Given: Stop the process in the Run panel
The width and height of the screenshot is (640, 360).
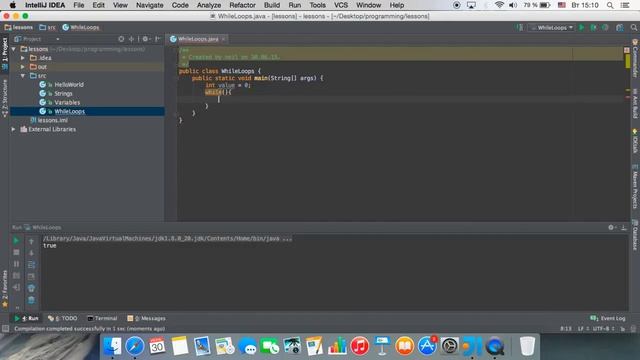Looking at the screenshot, I should tap(16, 252).
